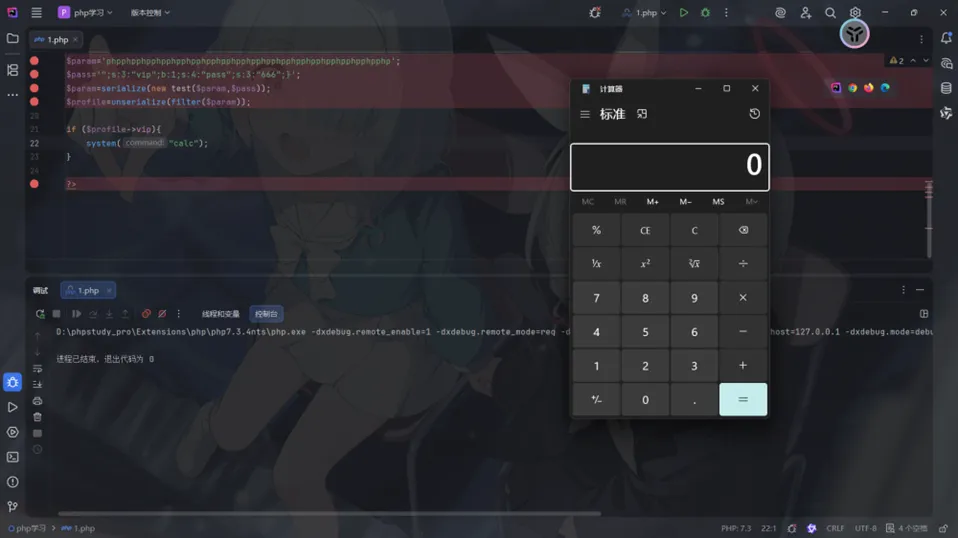Screen dimensions: 958x538
Task: Click CRLF line separator in status bar
Action: click(x=835, y=528)
